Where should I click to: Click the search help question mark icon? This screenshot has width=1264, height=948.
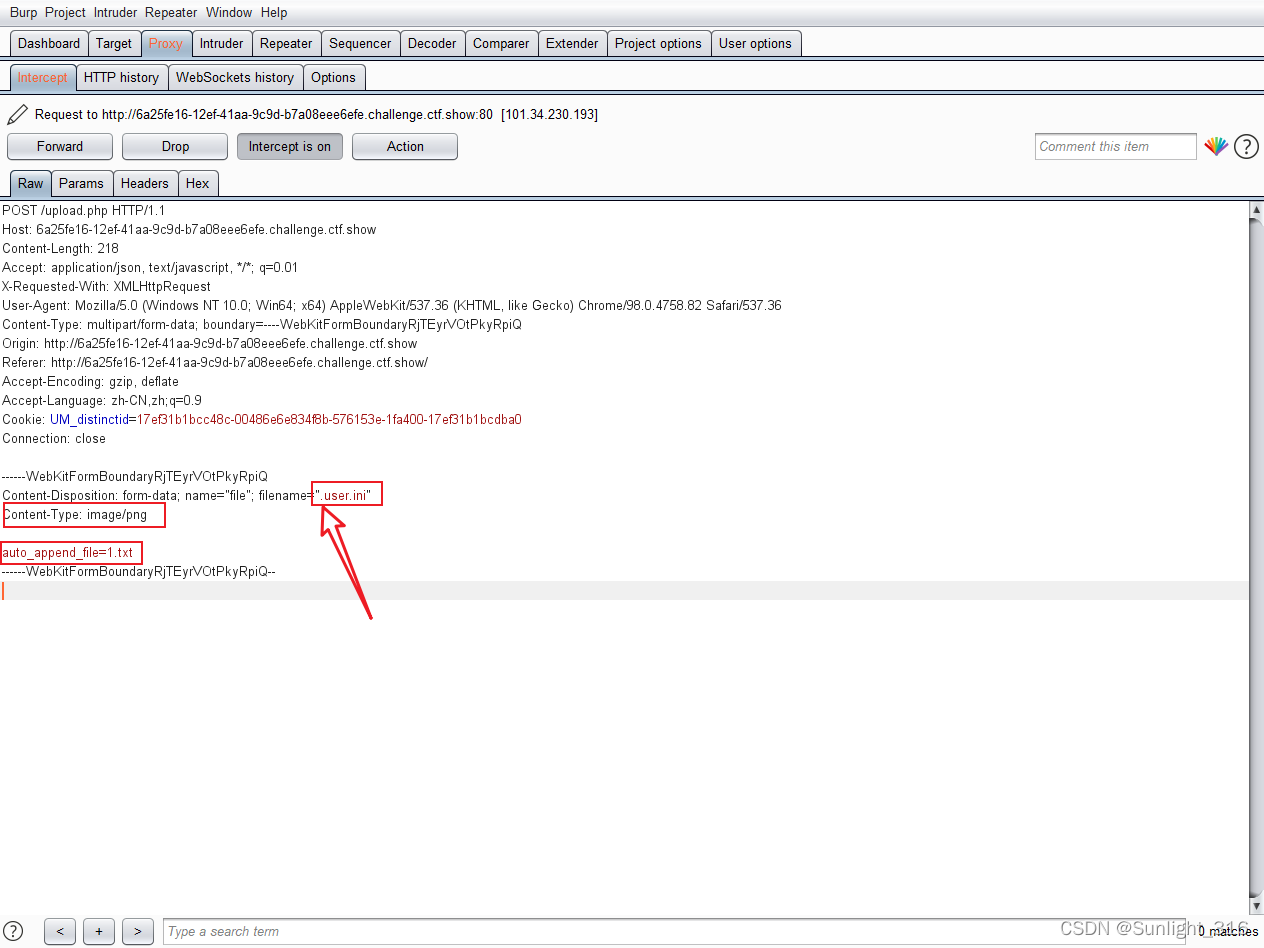coord(14,931)
